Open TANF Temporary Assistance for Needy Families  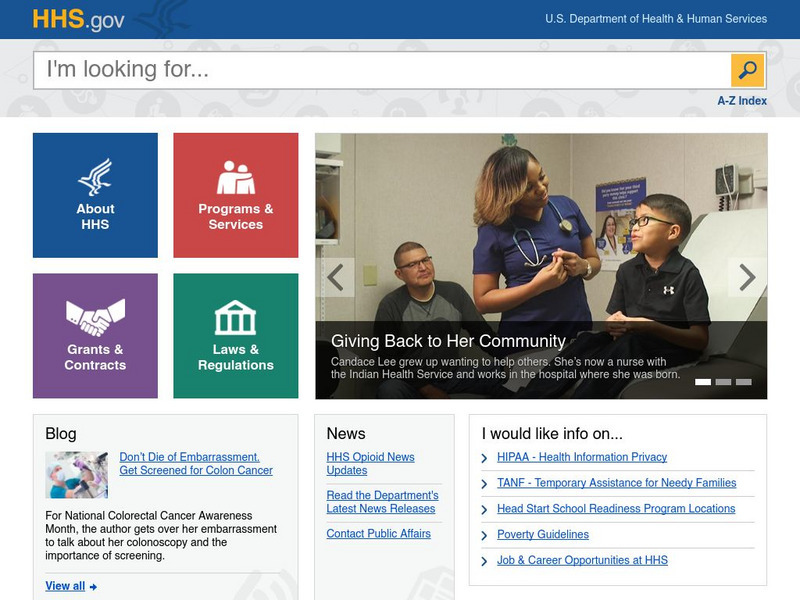point(617,483)
